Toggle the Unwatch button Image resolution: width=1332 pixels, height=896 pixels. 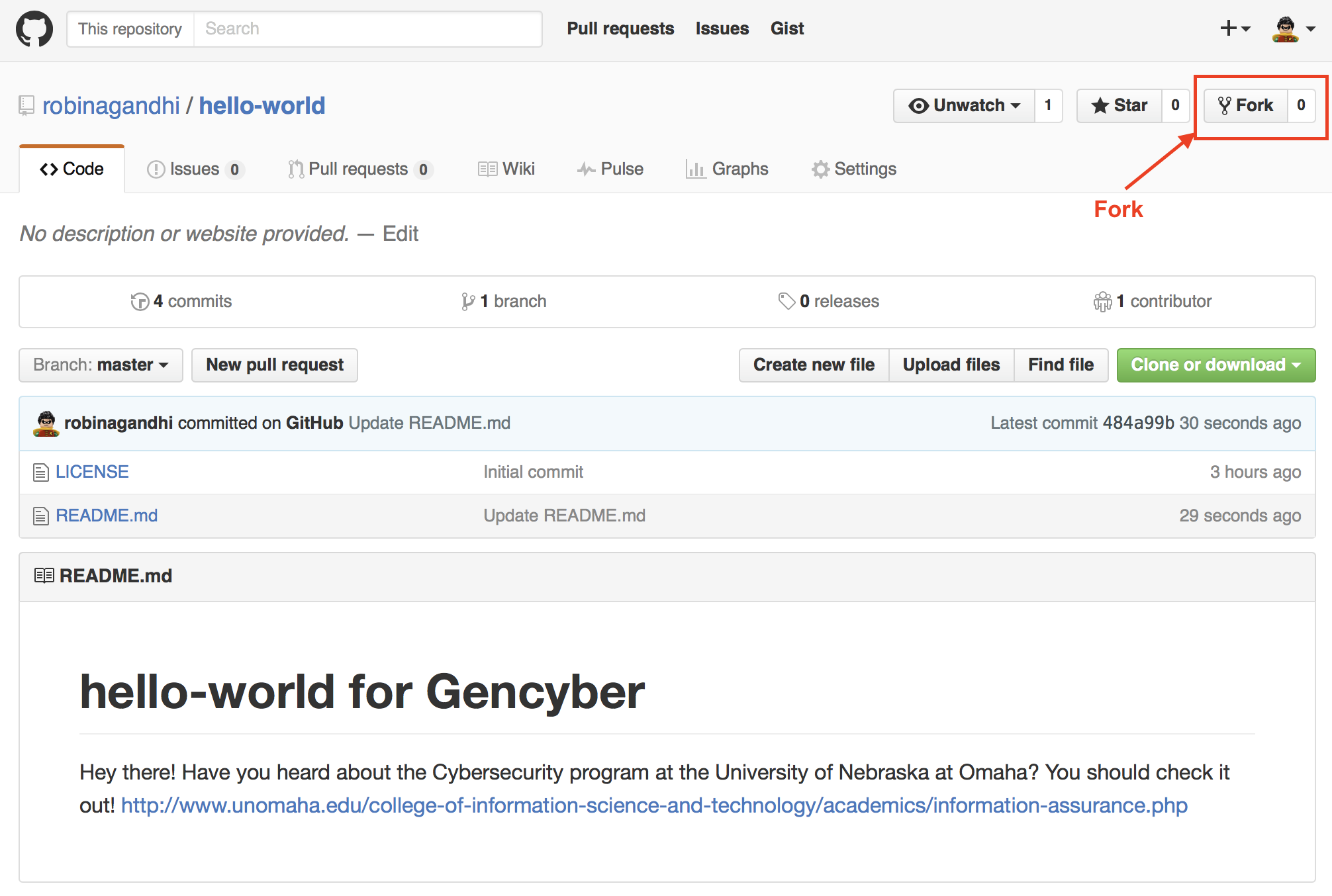tap(964, 106)
